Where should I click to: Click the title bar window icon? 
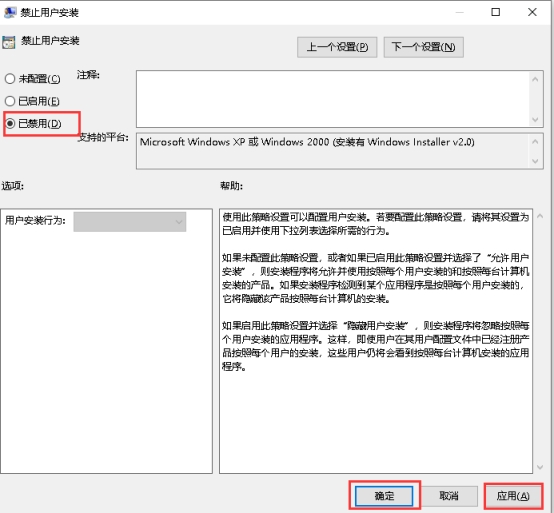[10, 12]
